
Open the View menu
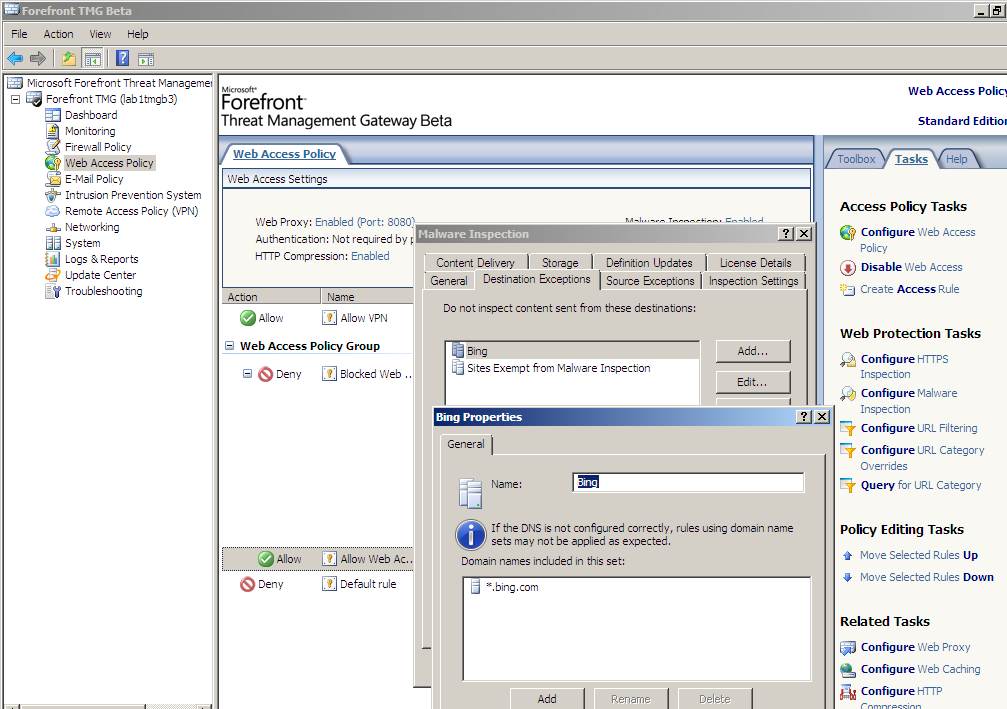[x=100, y=34]
